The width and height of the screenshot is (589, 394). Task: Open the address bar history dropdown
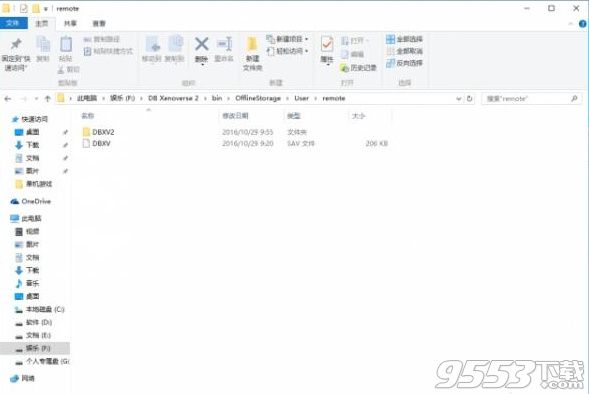point(458,99)
